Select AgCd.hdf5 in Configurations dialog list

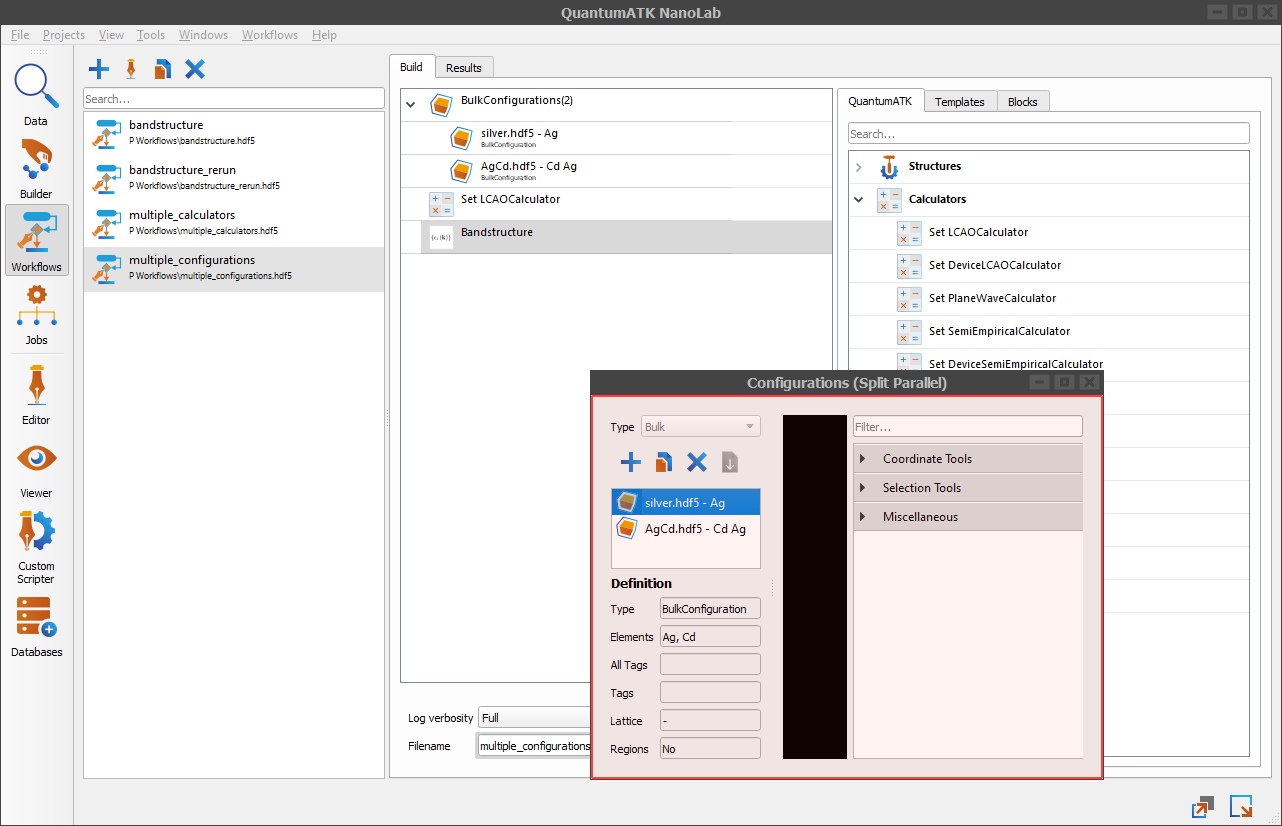tap(686, 529)
